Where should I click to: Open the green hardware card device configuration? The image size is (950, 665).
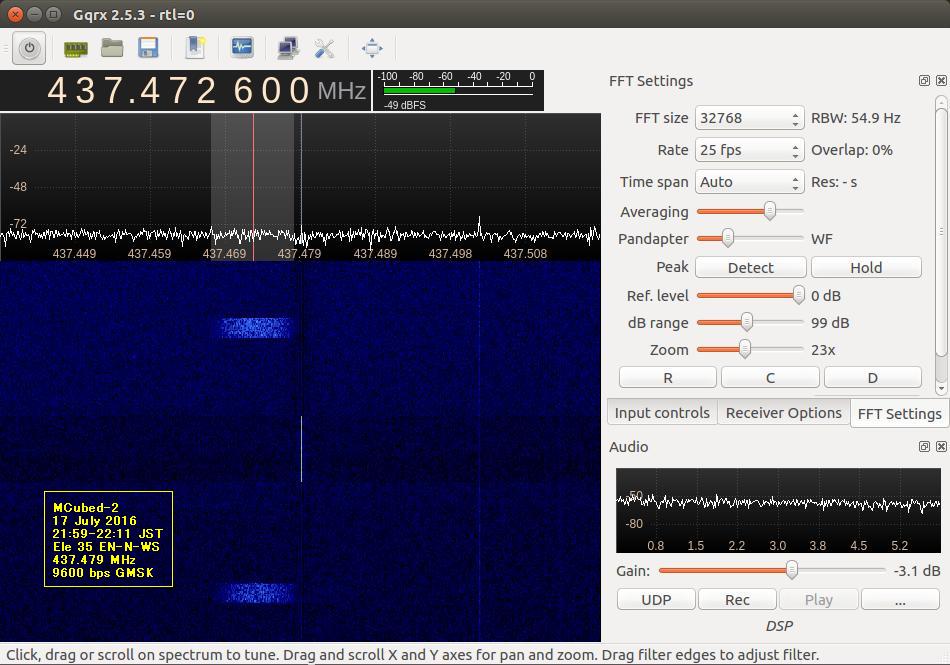pos(76,48)
